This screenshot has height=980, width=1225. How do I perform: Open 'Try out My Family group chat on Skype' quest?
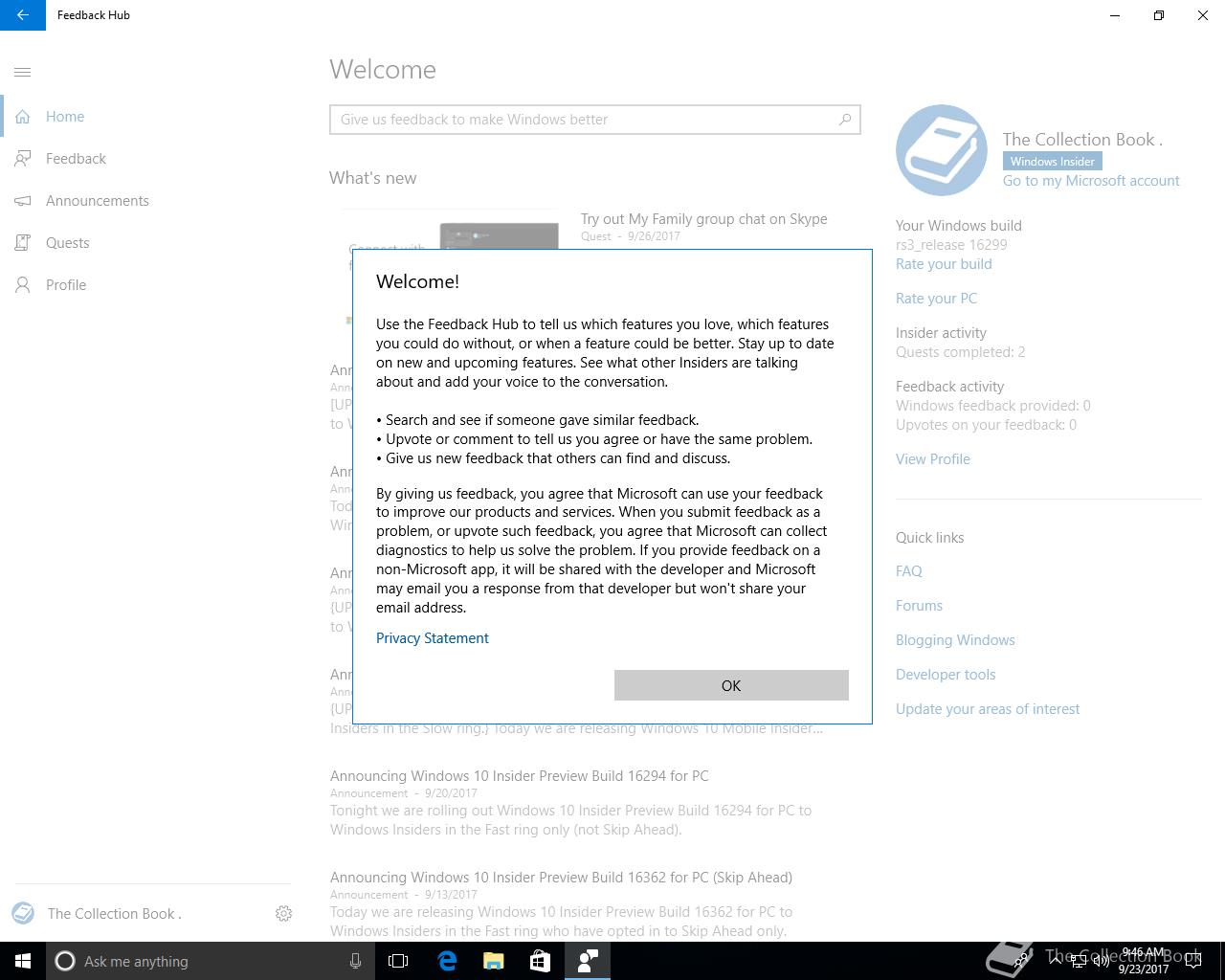click(x=704, y=219)
